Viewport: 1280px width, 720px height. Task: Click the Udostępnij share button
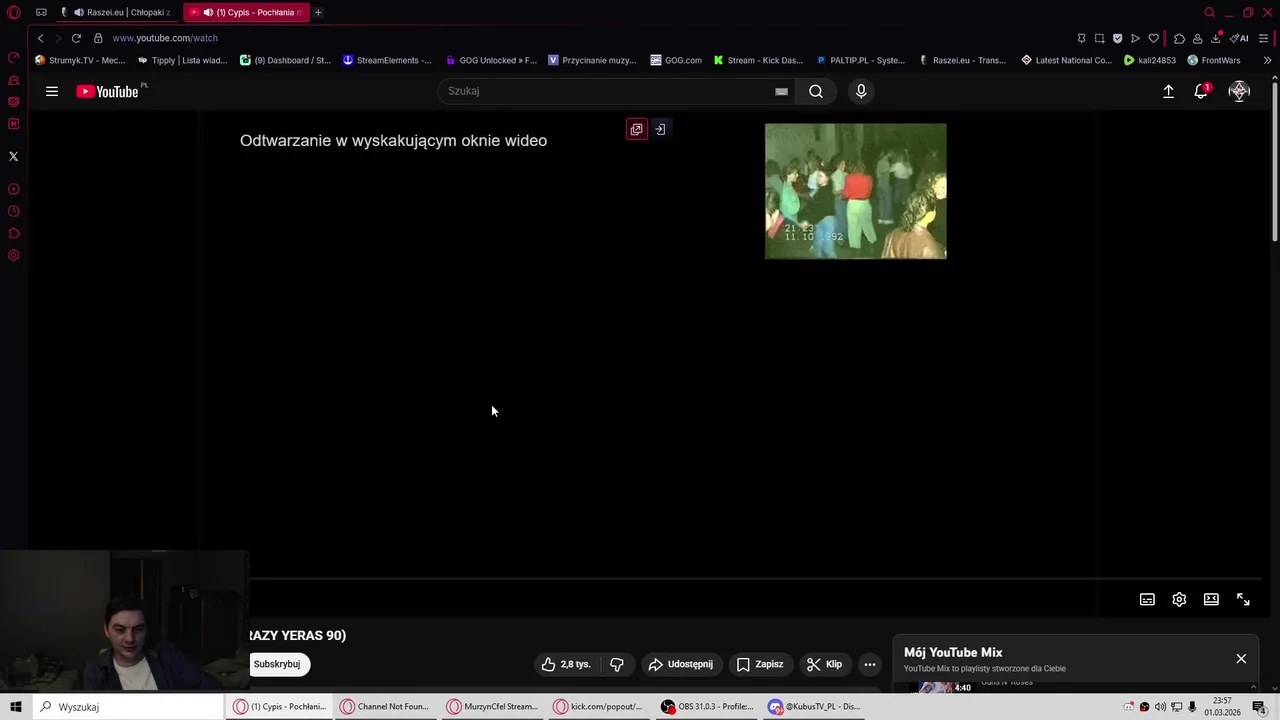tap(681, 664)
